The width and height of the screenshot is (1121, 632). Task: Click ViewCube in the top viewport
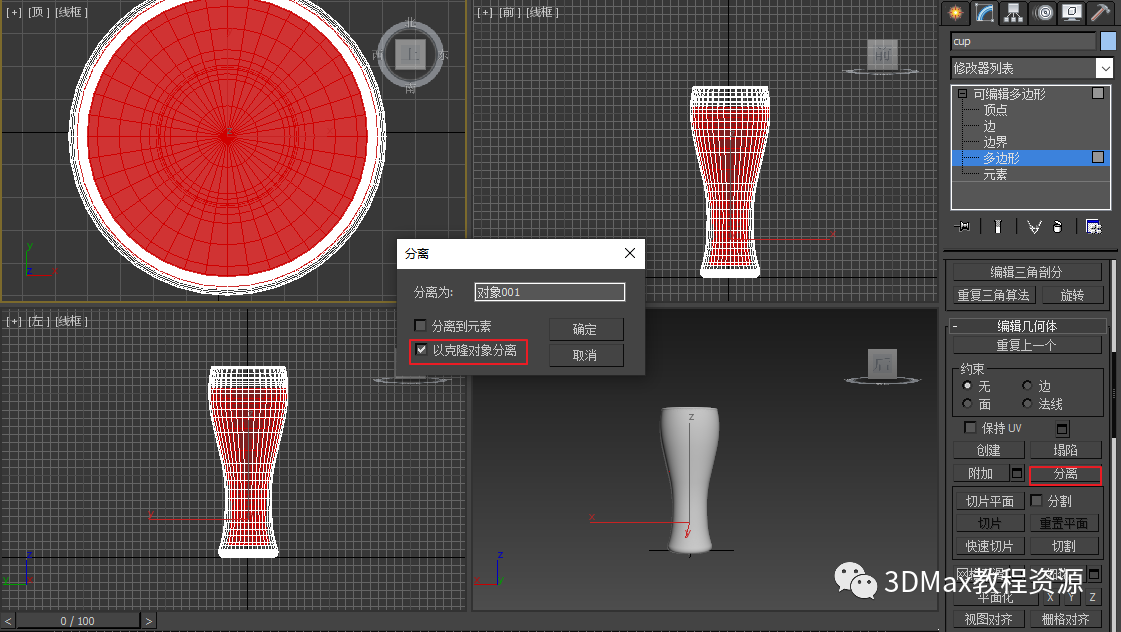pyautogui.click(x=410, y=55)
